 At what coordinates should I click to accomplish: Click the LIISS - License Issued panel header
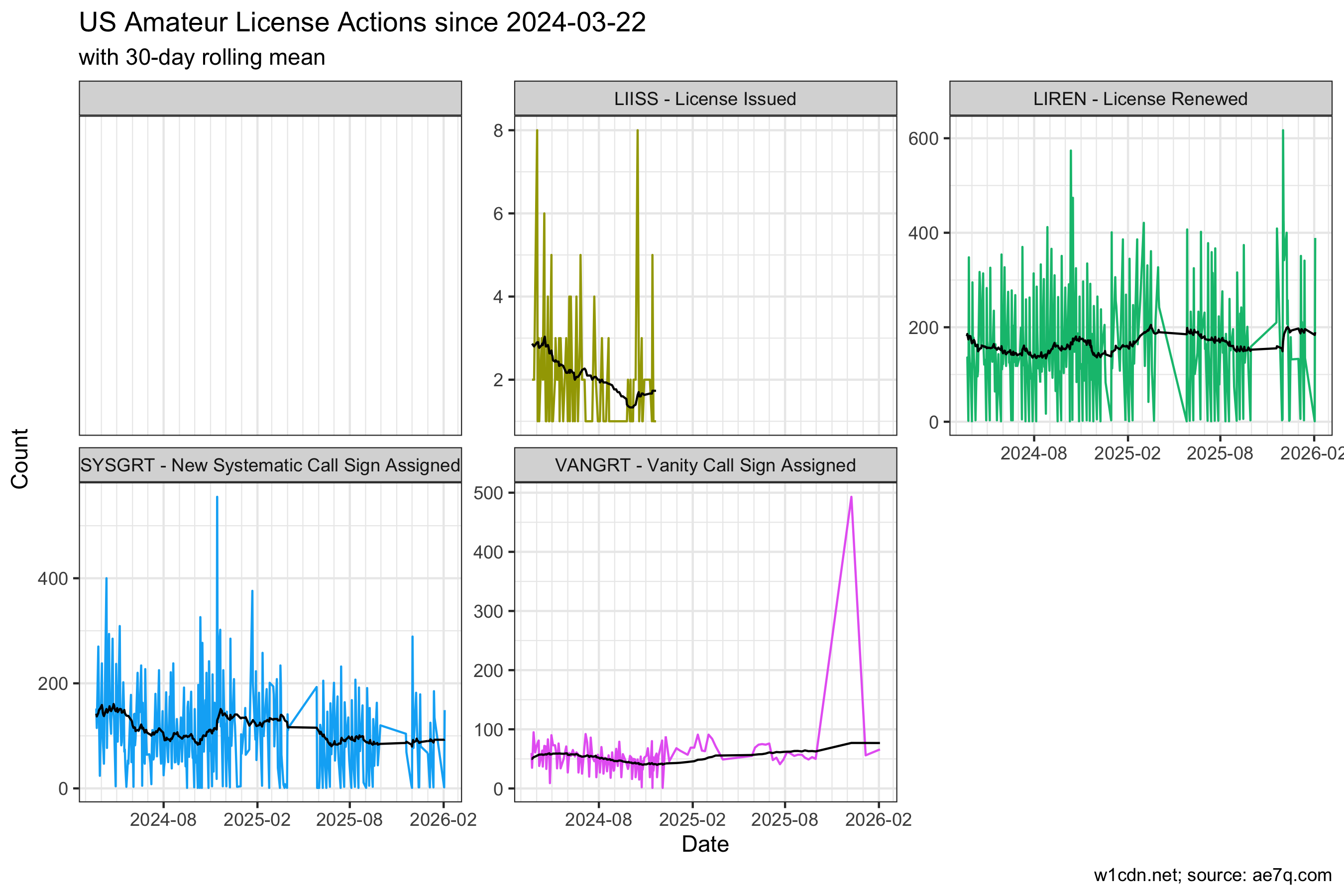(x=705, y=99)
